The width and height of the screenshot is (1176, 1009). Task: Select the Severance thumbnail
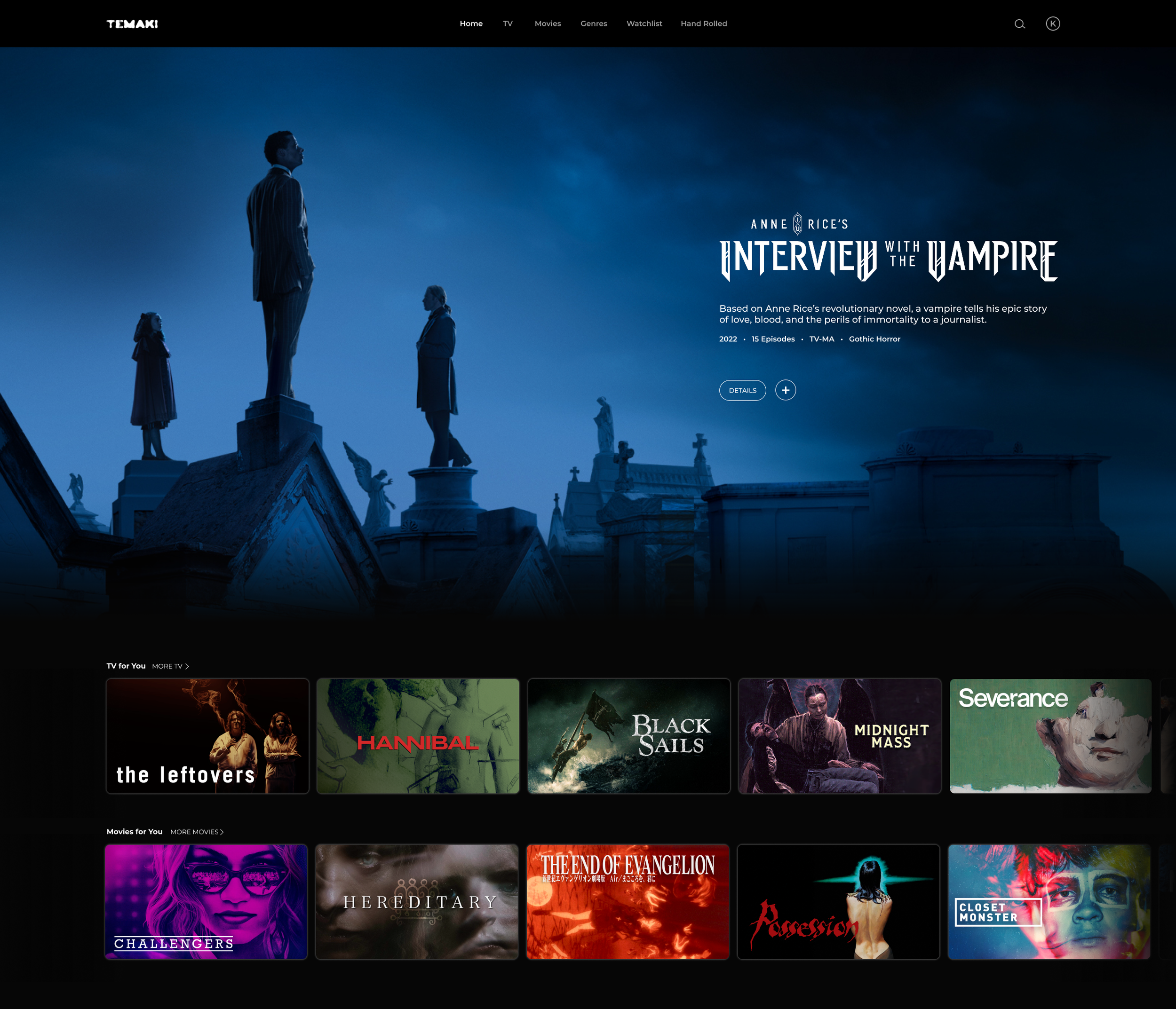coord(1050,736)
